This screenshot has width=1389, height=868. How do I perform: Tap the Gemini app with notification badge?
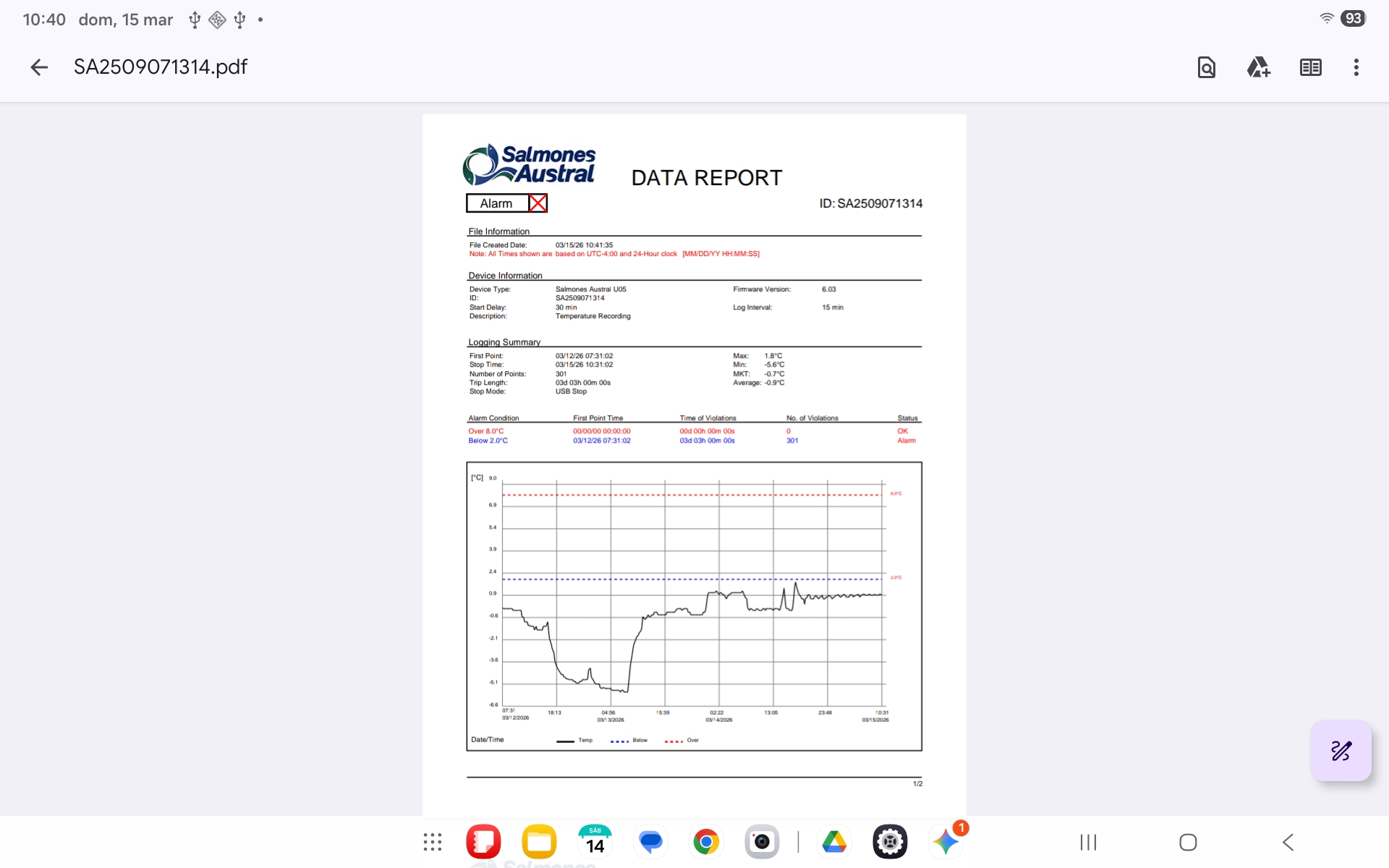(x=946, y=842)
